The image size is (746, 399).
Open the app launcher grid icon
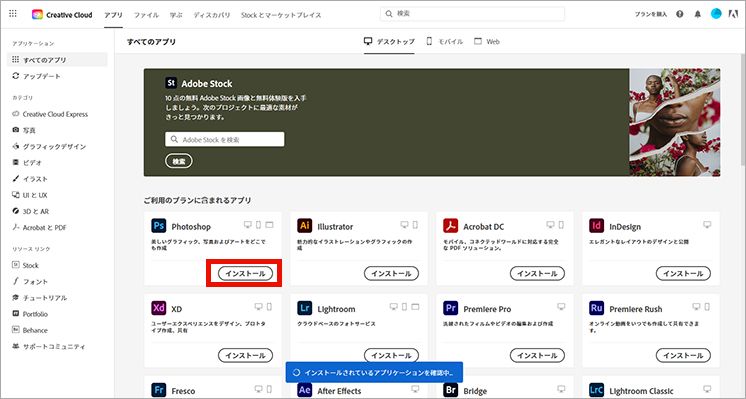coord(13,14)
